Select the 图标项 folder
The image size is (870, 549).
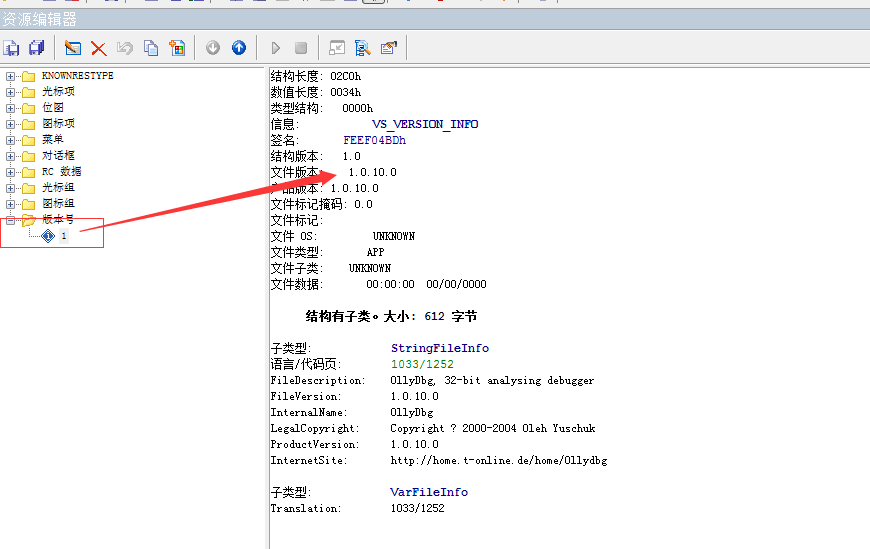(x=58, y=123)
